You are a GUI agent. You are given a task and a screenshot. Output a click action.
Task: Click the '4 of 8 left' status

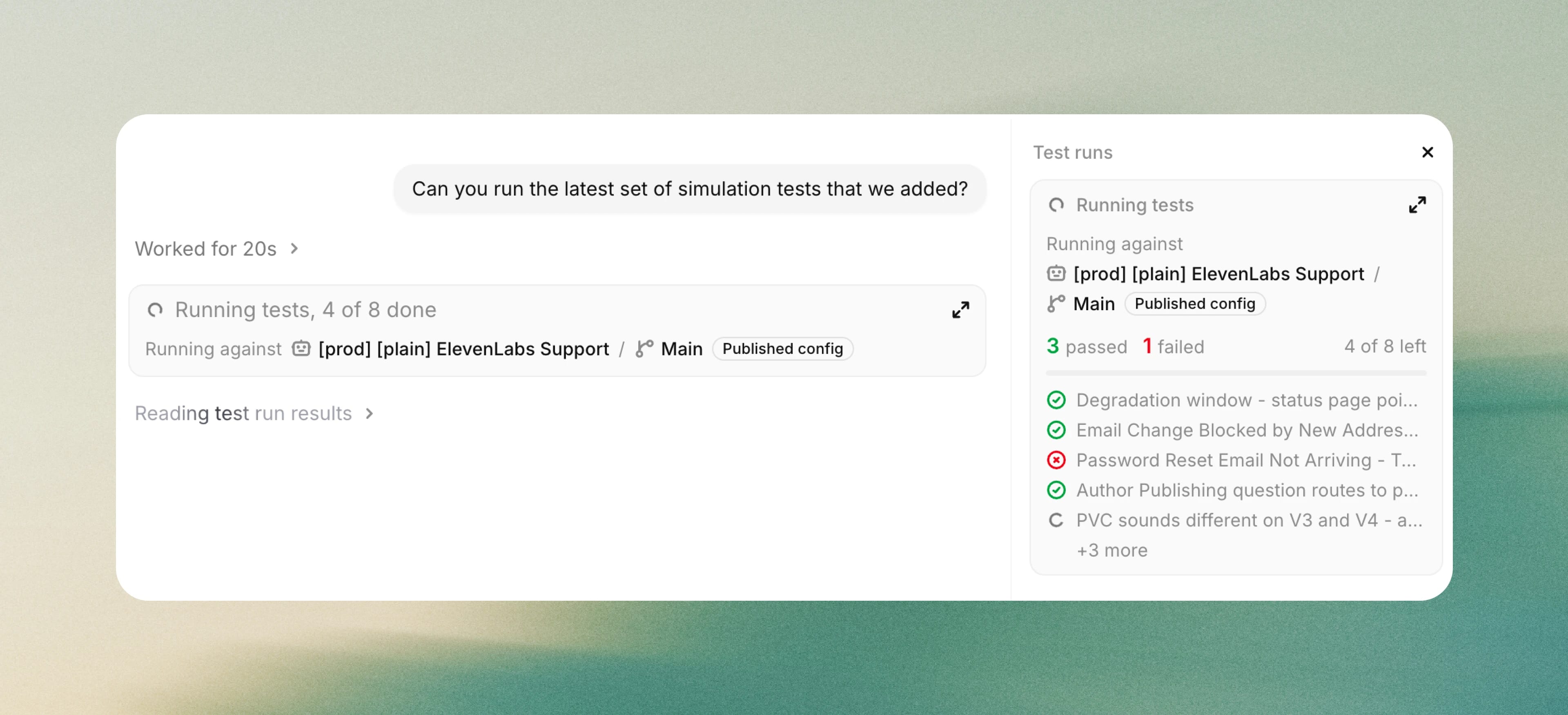1385,346
